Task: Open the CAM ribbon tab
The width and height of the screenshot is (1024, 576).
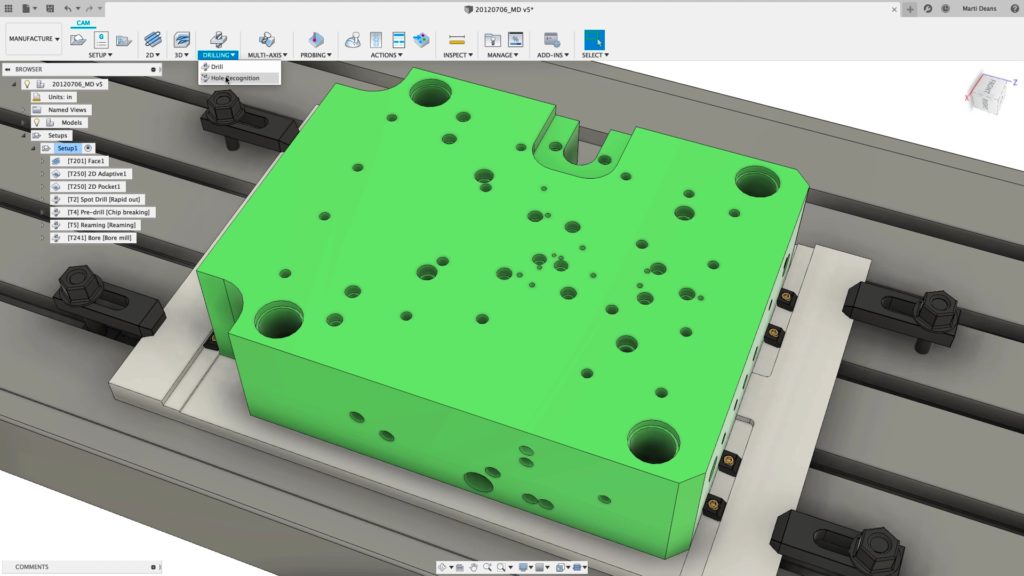Action: 84,21
